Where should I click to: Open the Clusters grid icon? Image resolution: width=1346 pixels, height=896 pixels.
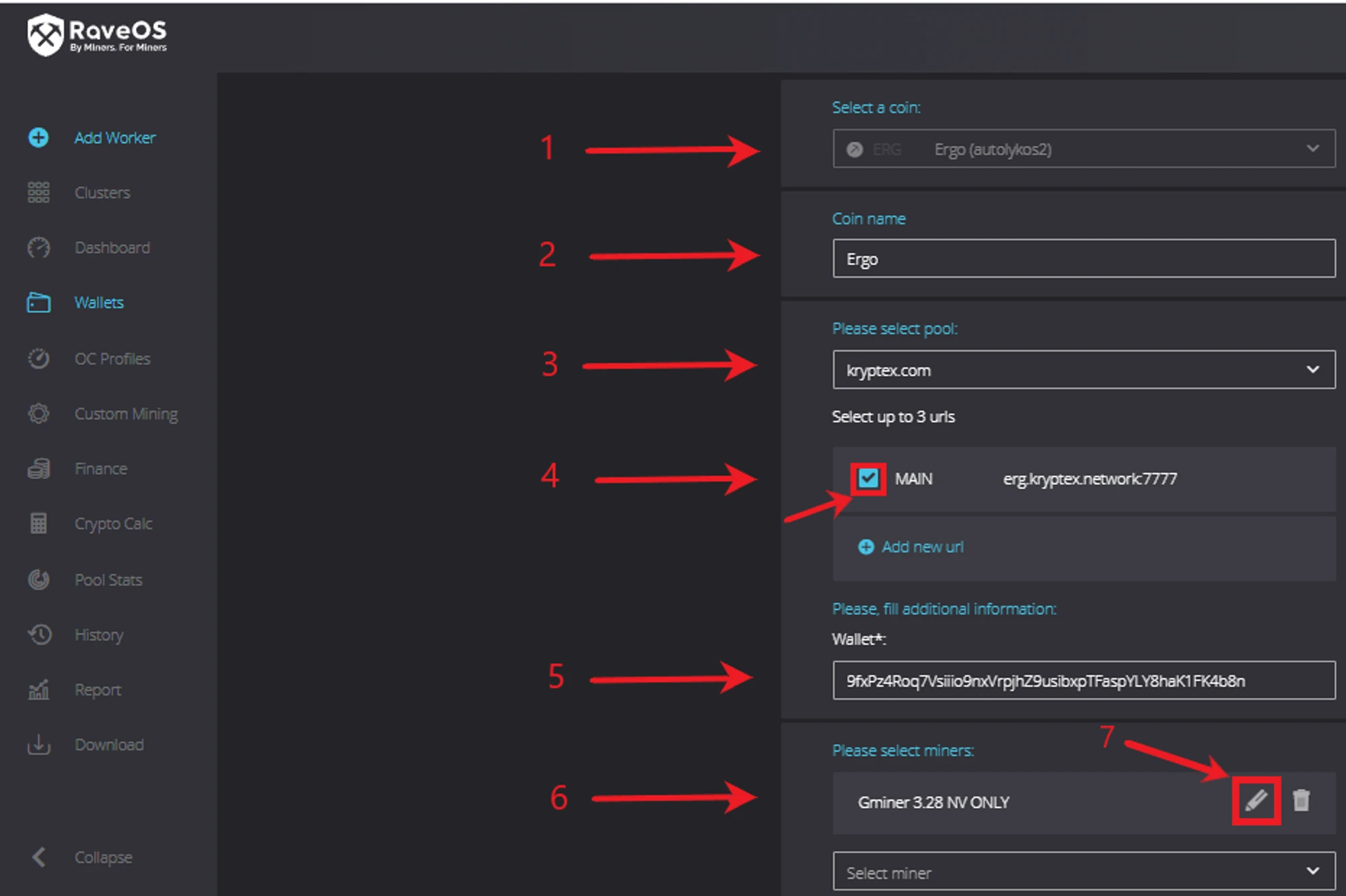(x=38, y=192)
